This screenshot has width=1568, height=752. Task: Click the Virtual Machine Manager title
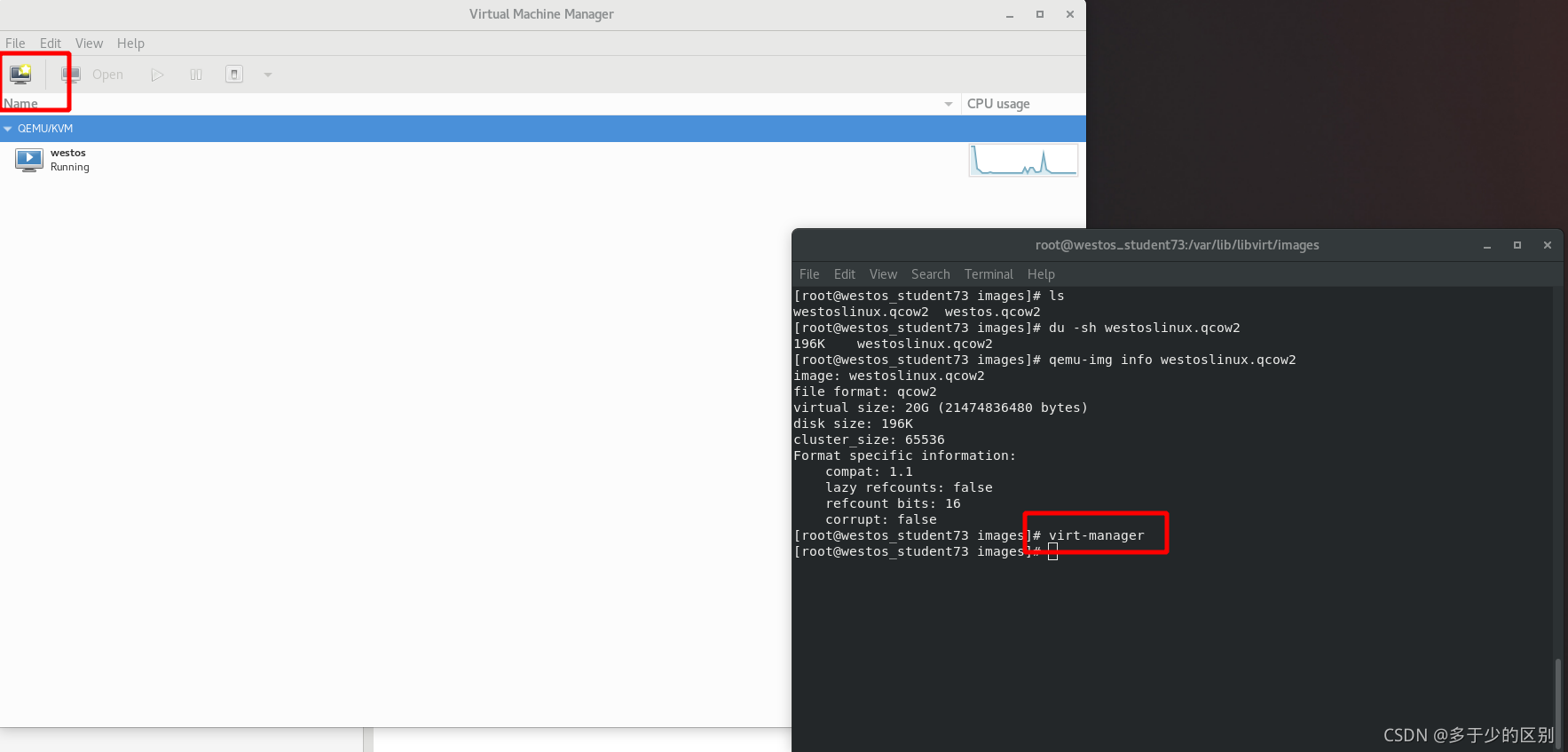tap(541, 14)
